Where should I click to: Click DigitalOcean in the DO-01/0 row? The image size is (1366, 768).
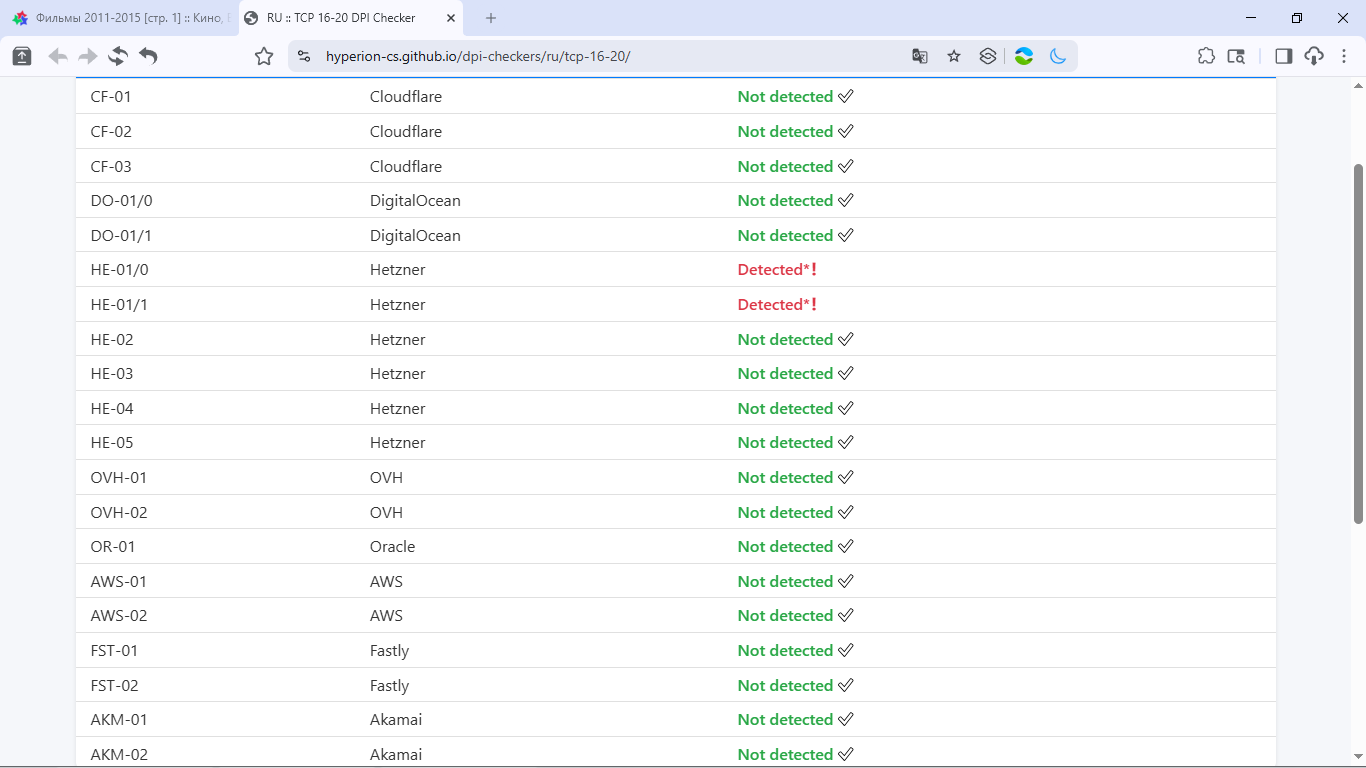pyautogui.click(x=415, y=201)
